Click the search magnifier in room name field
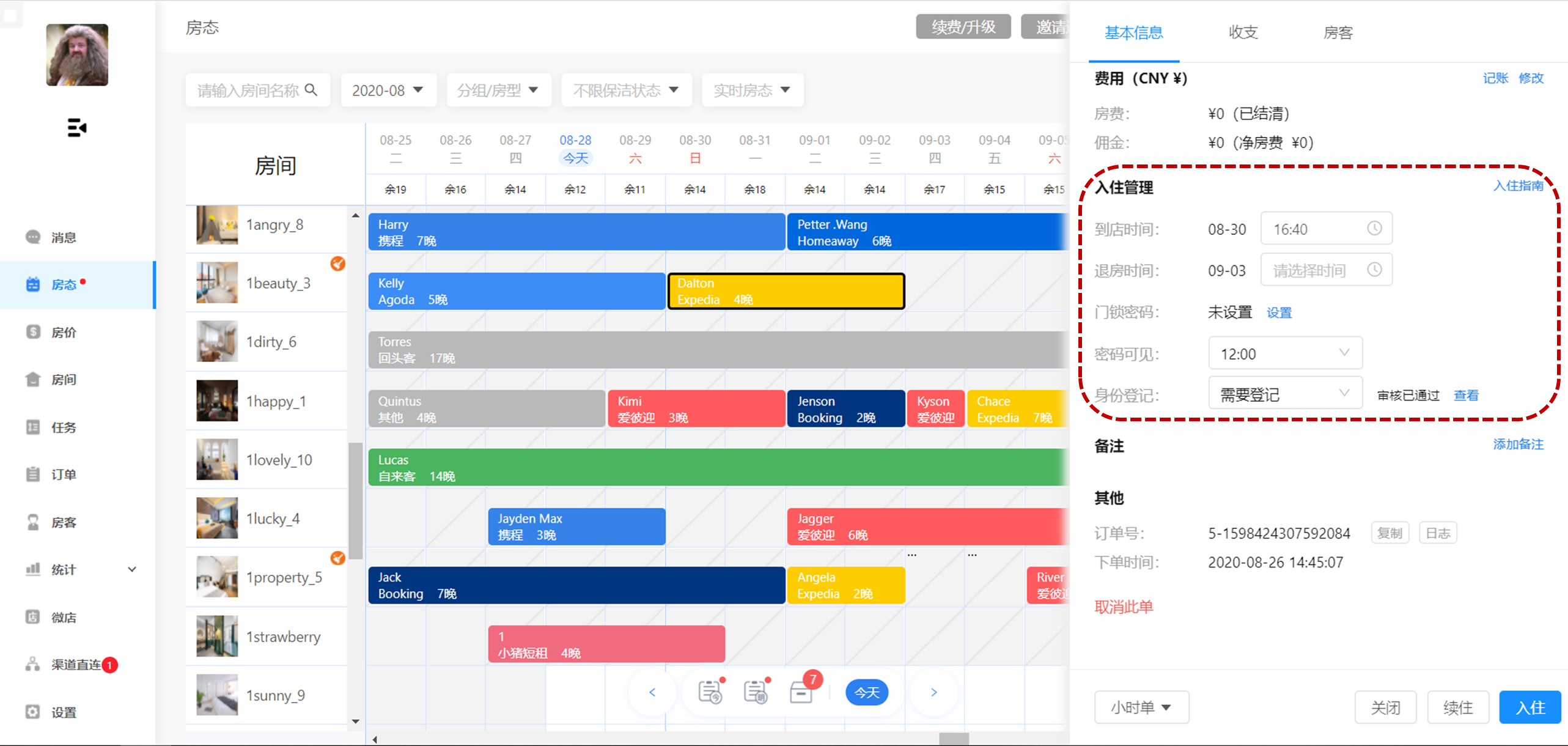Image resolution: width=1568 pixels, height=746 pixels. coord(311,90)
